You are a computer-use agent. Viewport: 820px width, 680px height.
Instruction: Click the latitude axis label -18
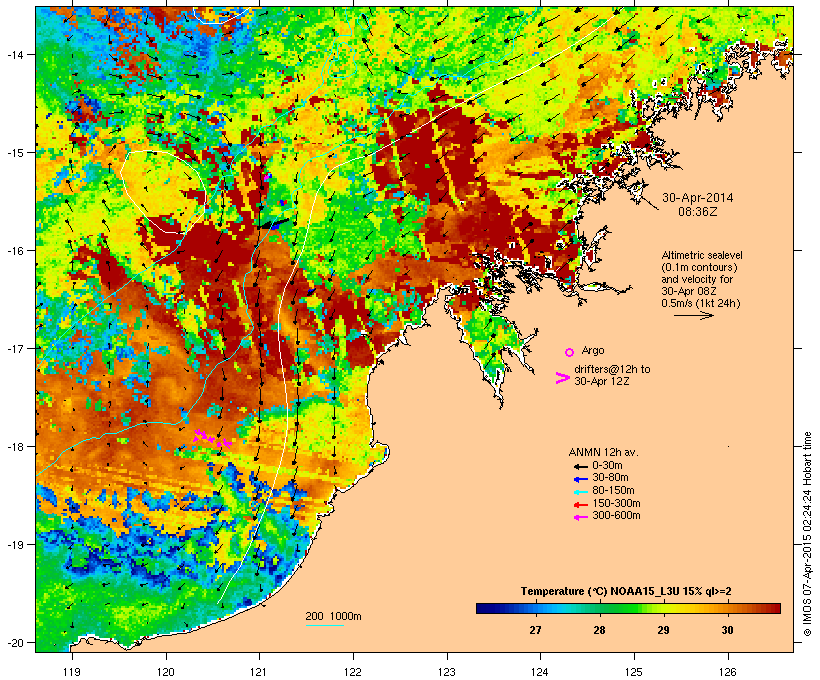[15, 447]
